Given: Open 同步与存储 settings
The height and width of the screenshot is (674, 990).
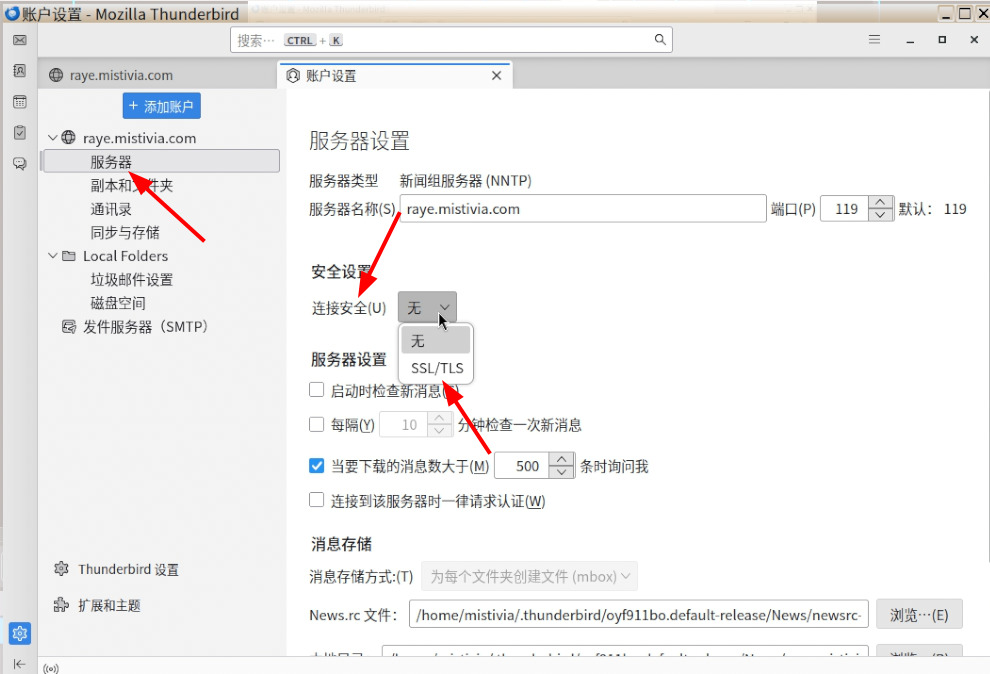Looking at the screenshot, I should point(125,232).
